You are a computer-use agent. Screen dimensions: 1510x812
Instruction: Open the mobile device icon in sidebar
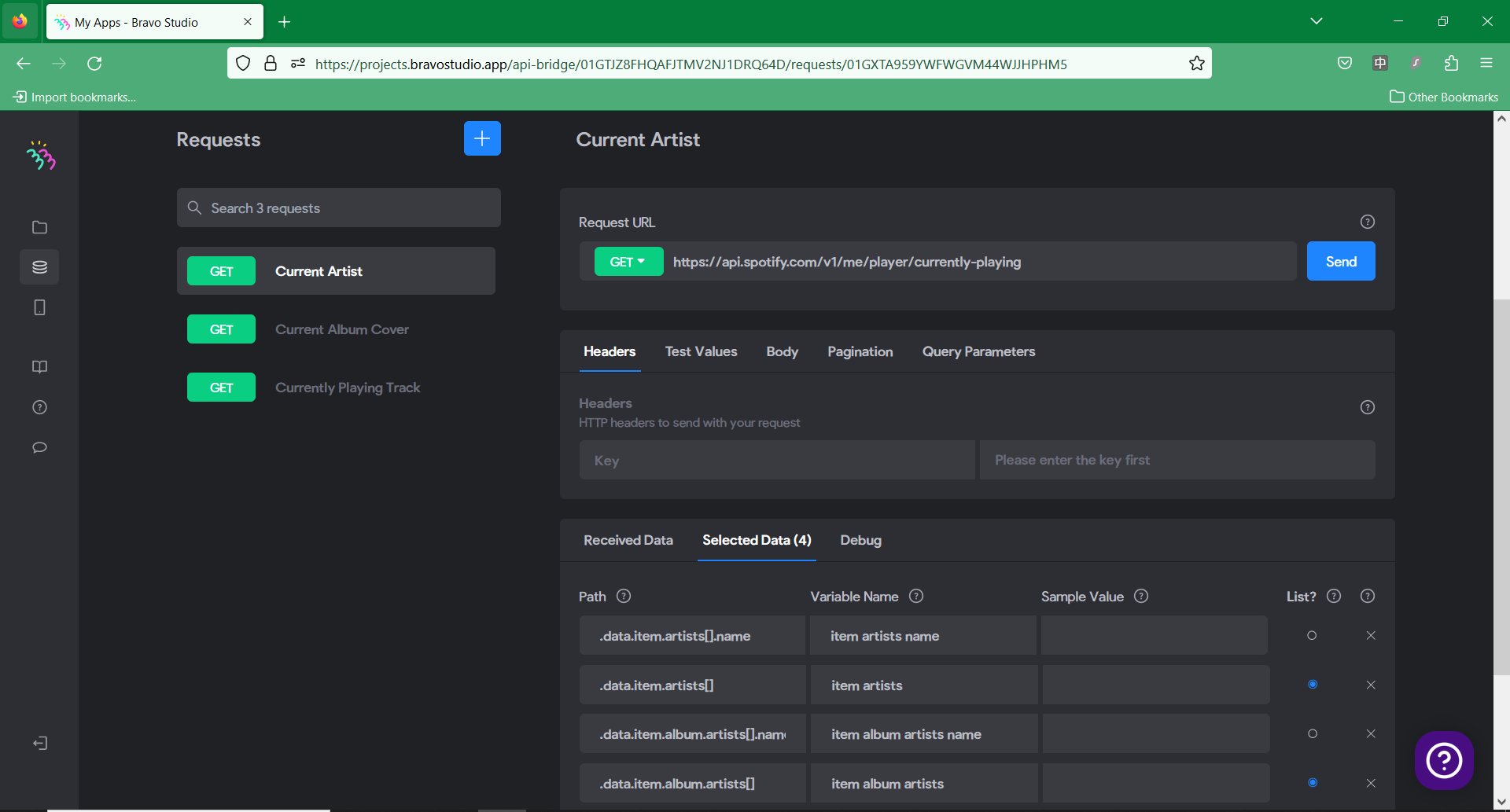pyautogui.click(x=39, y=307)
